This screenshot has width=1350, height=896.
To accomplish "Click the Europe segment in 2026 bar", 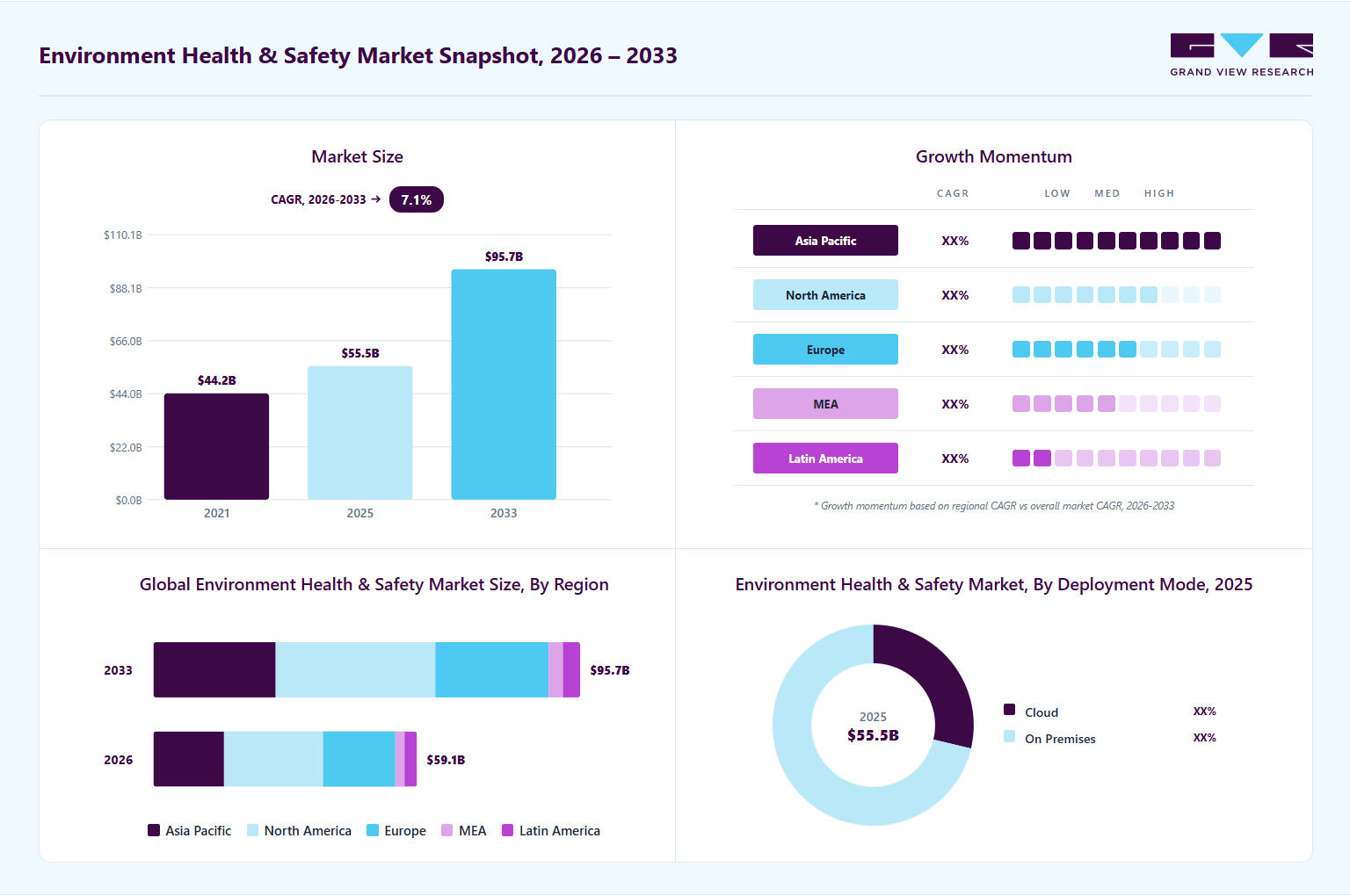I will point(359,759).
